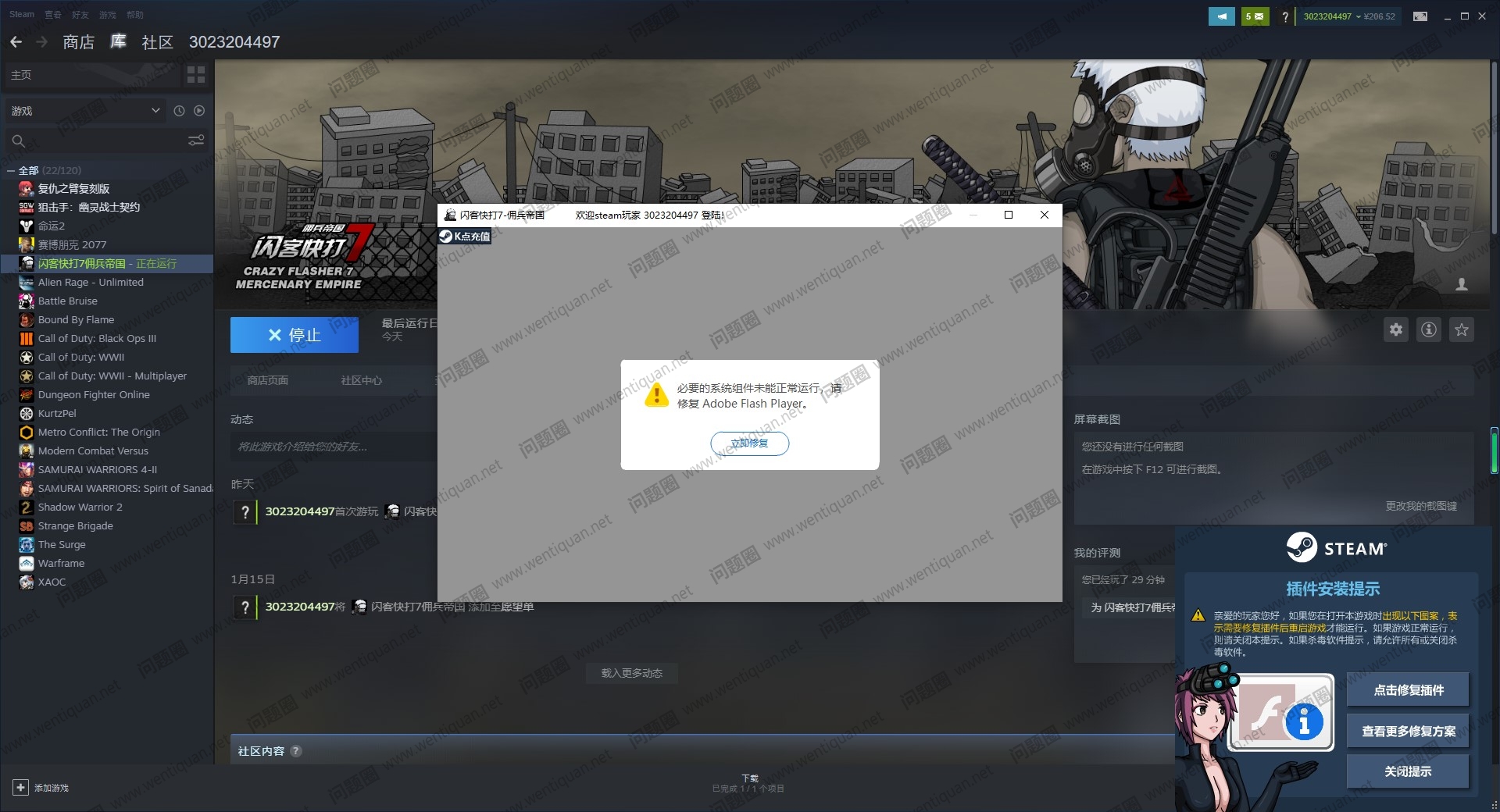Toggle sort by recent activity clock
Viewport: 1500px width, 812px height.
coord(179,111)
